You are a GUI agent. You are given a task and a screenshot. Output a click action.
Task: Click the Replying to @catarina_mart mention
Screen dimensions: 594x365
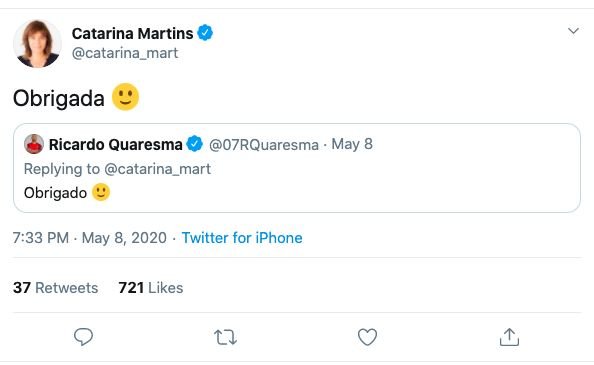click(157, 169)
